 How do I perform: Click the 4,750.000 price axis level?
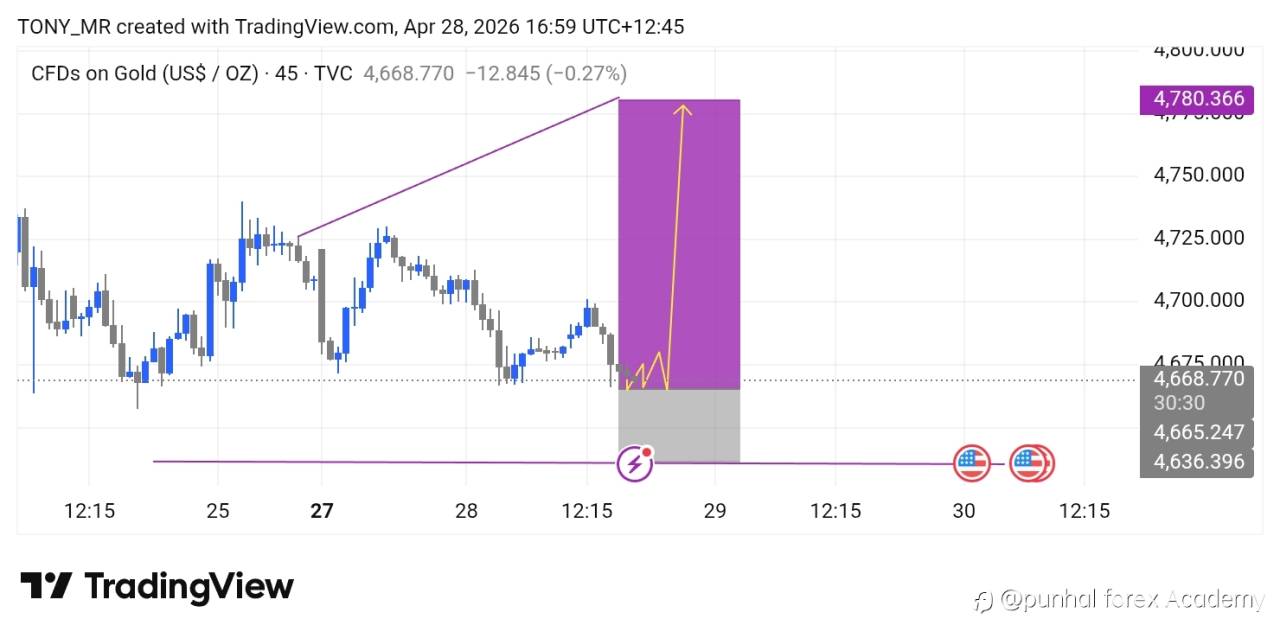pyautogui.click(x=1198, y=175)
